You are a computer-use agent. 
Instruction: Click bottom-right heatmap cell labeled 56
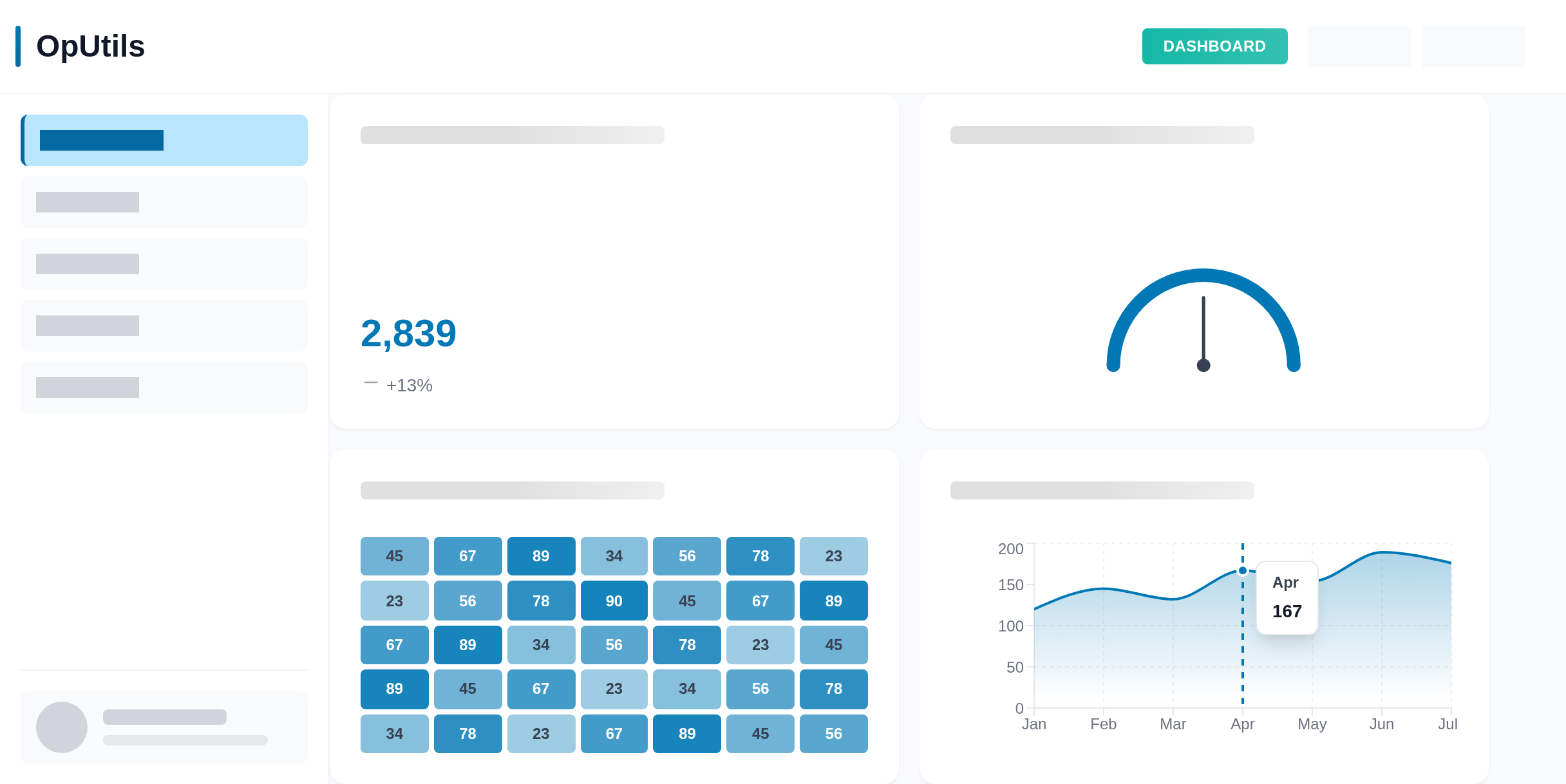point(833,734)
